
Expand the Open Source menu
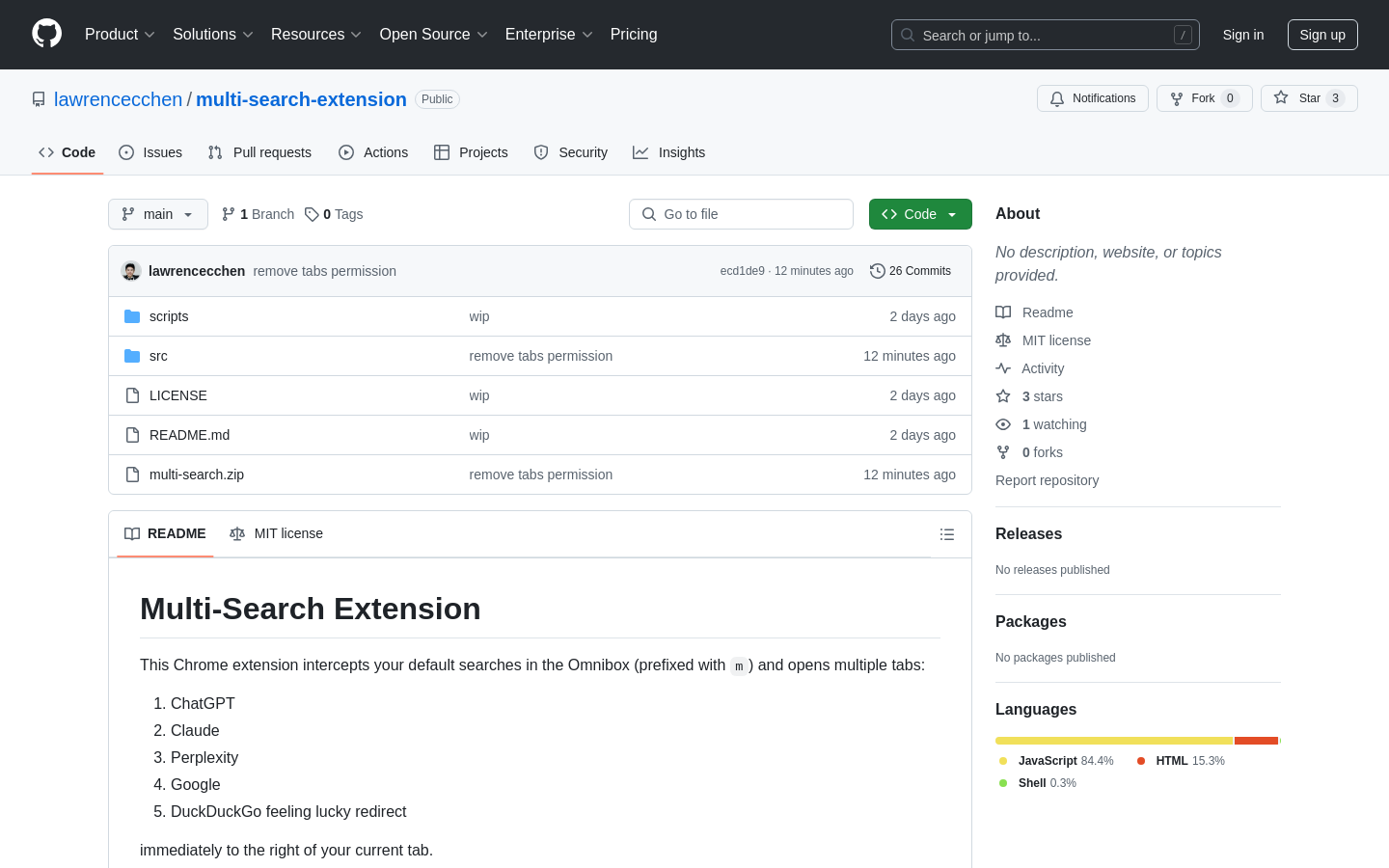click(434, 35)
